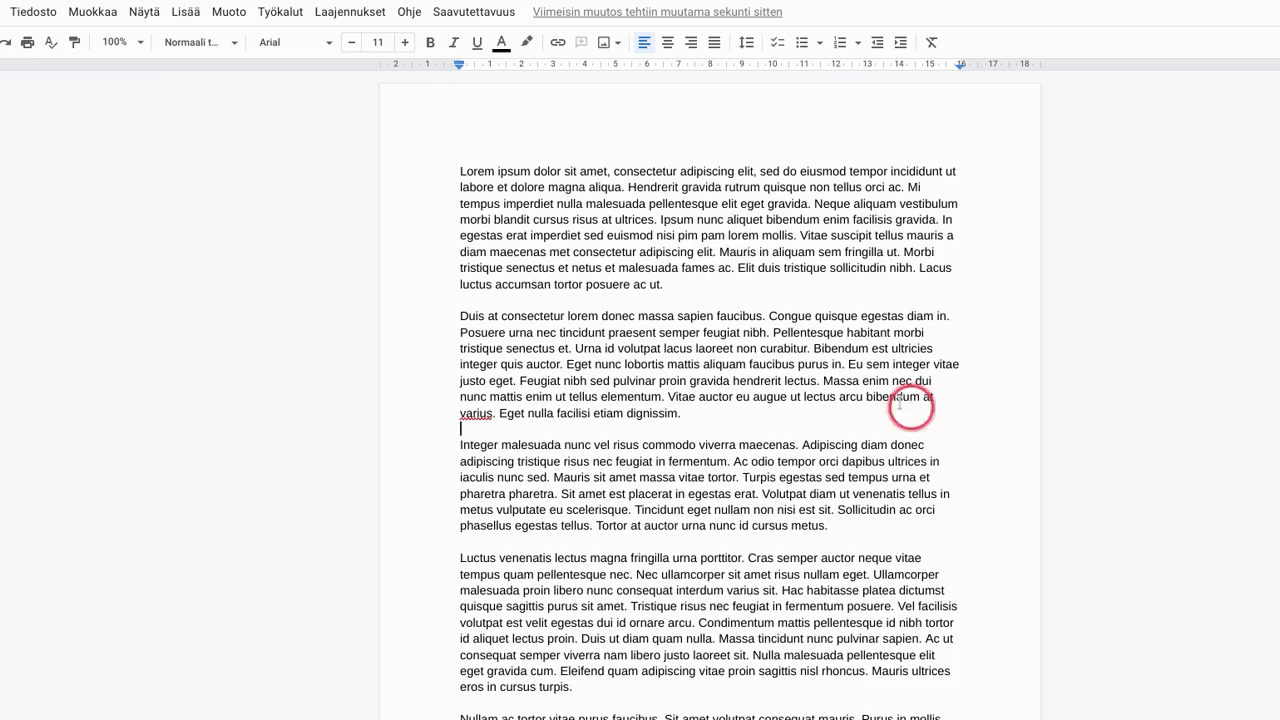Click the plus button to increase font size
This screenshot has width=1280, height=720.
coord(405,42)
